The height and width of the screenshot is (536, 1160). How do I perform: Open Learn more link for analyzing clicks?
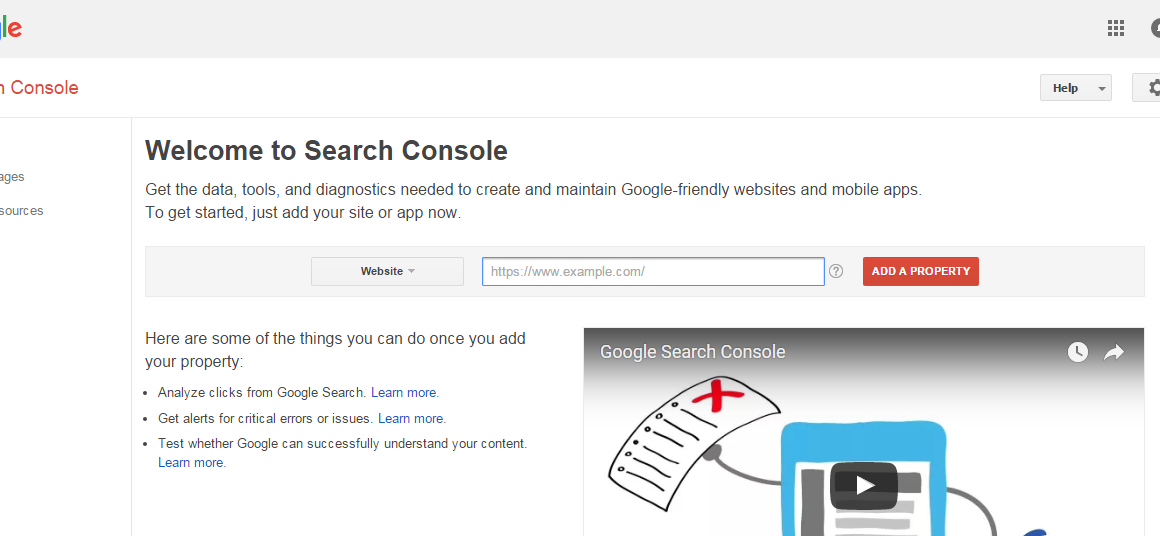(x=405, y=393)
